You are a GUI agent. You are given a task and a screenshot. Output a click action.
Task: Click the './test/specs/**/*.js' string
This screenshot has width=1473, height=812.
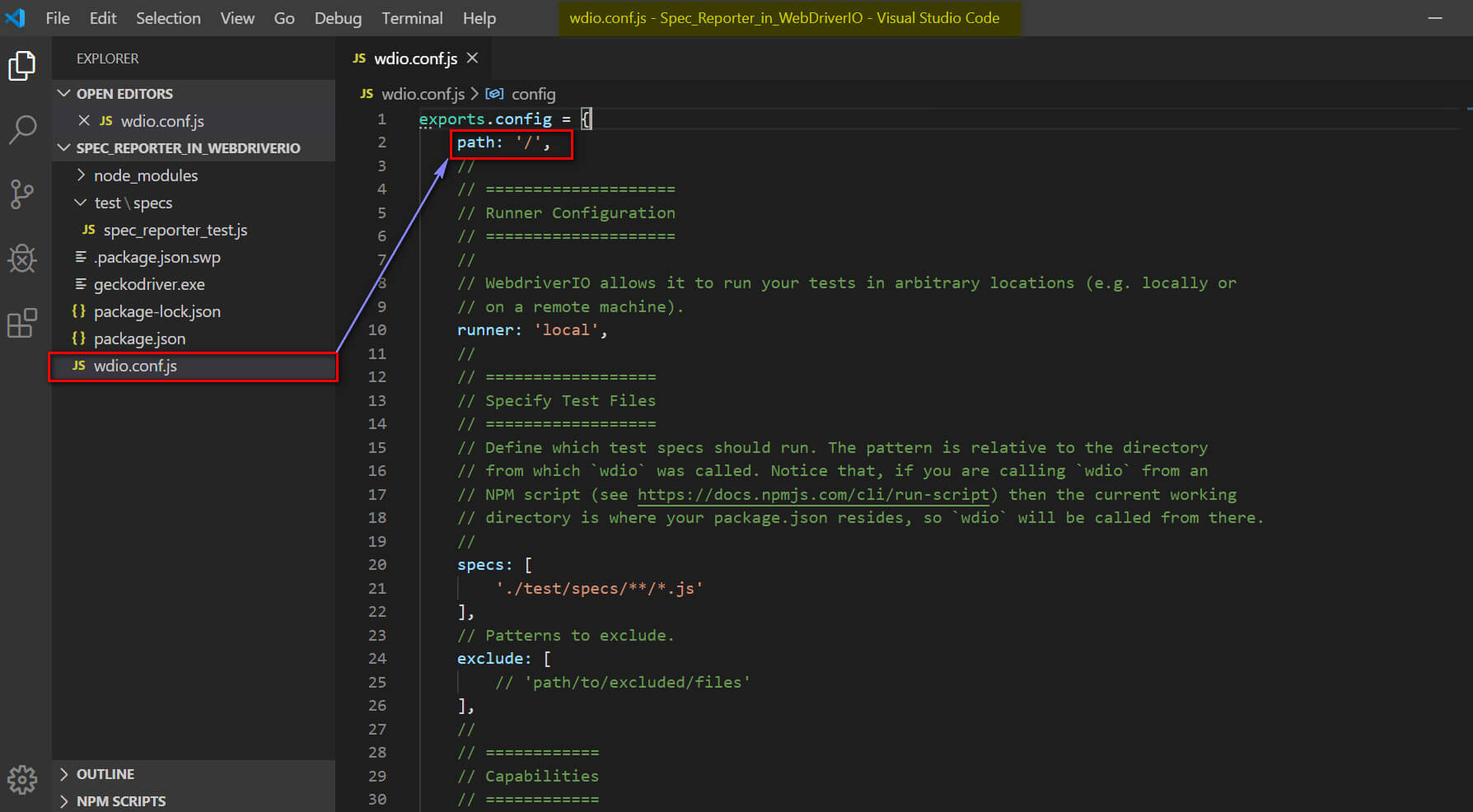[x=599, y=589]
